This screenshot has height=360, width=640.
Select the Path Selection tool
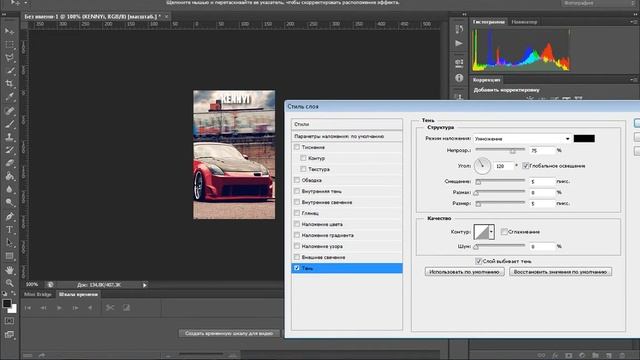click(9, 243)
